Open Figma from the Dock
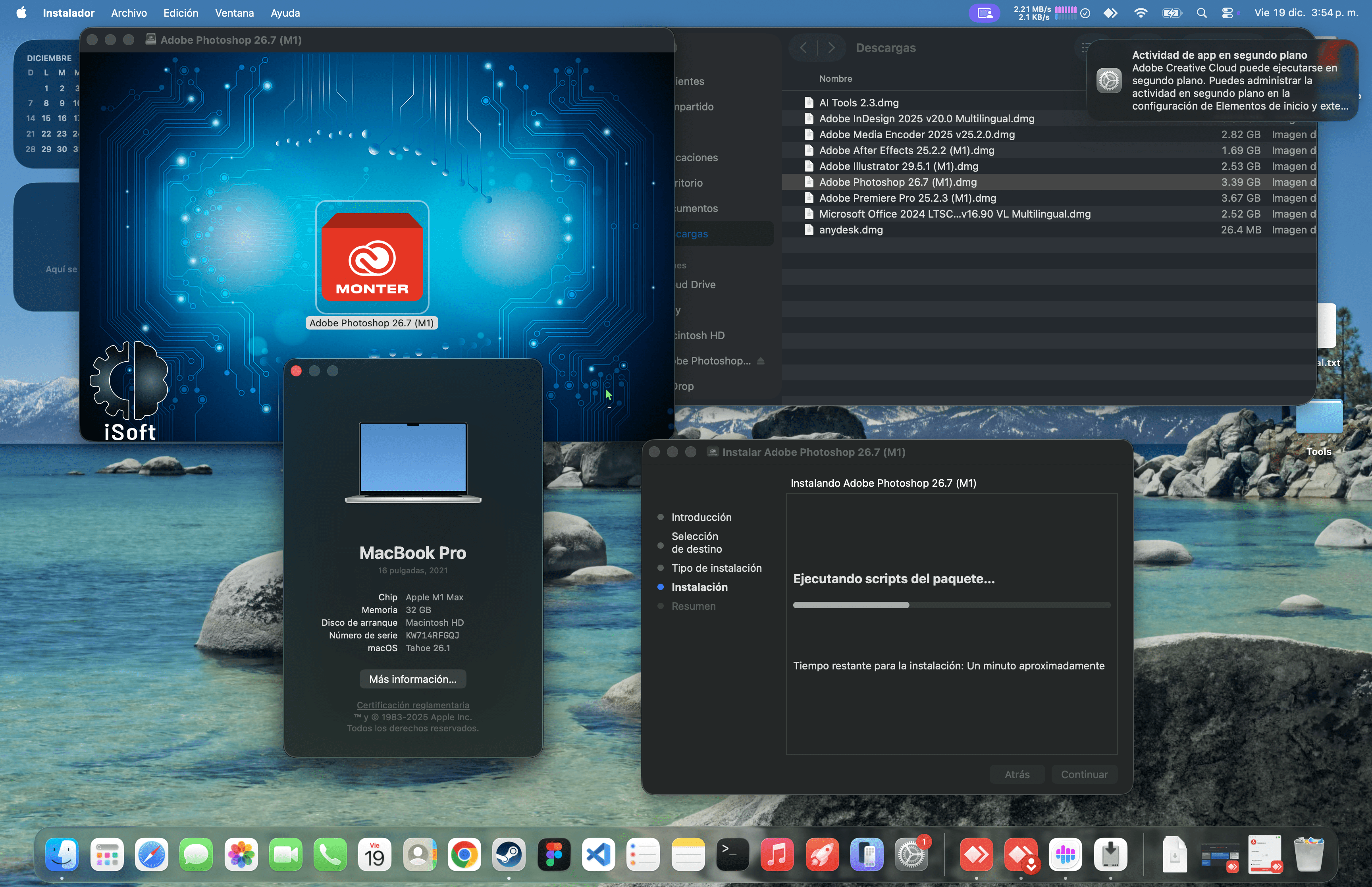The width and height of the screenshot is (1372, 887). pyautogui.click(x=555, y=855)
